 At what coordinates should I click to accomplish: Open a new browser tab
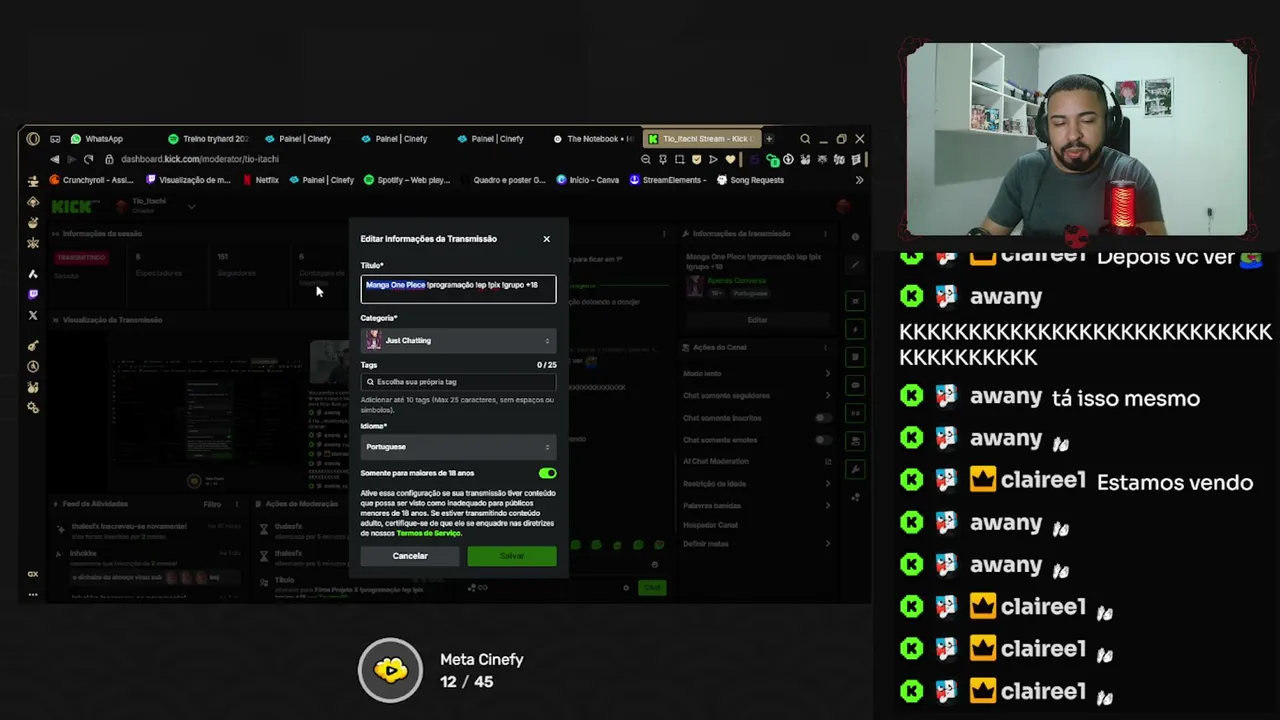tap(769, 139)
